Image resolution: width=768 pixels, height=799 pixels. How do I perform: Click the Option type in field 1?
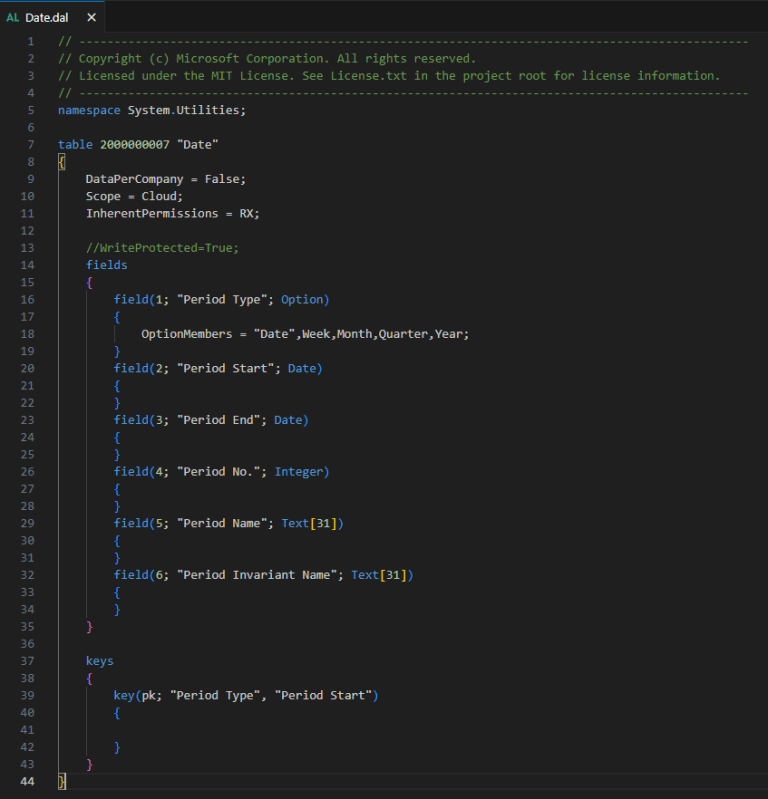pos(301,299)
